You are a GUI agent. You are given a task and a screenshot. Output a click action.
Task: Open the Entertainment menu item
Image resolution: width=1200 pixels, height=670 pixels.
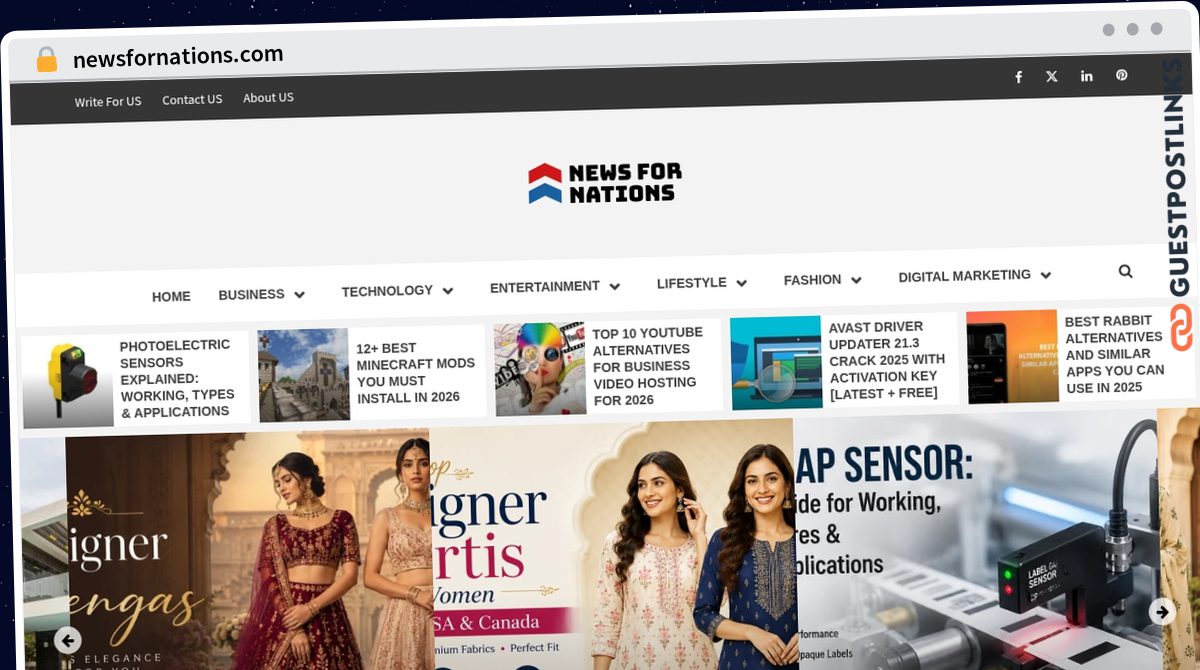click(x=545, y=287)
